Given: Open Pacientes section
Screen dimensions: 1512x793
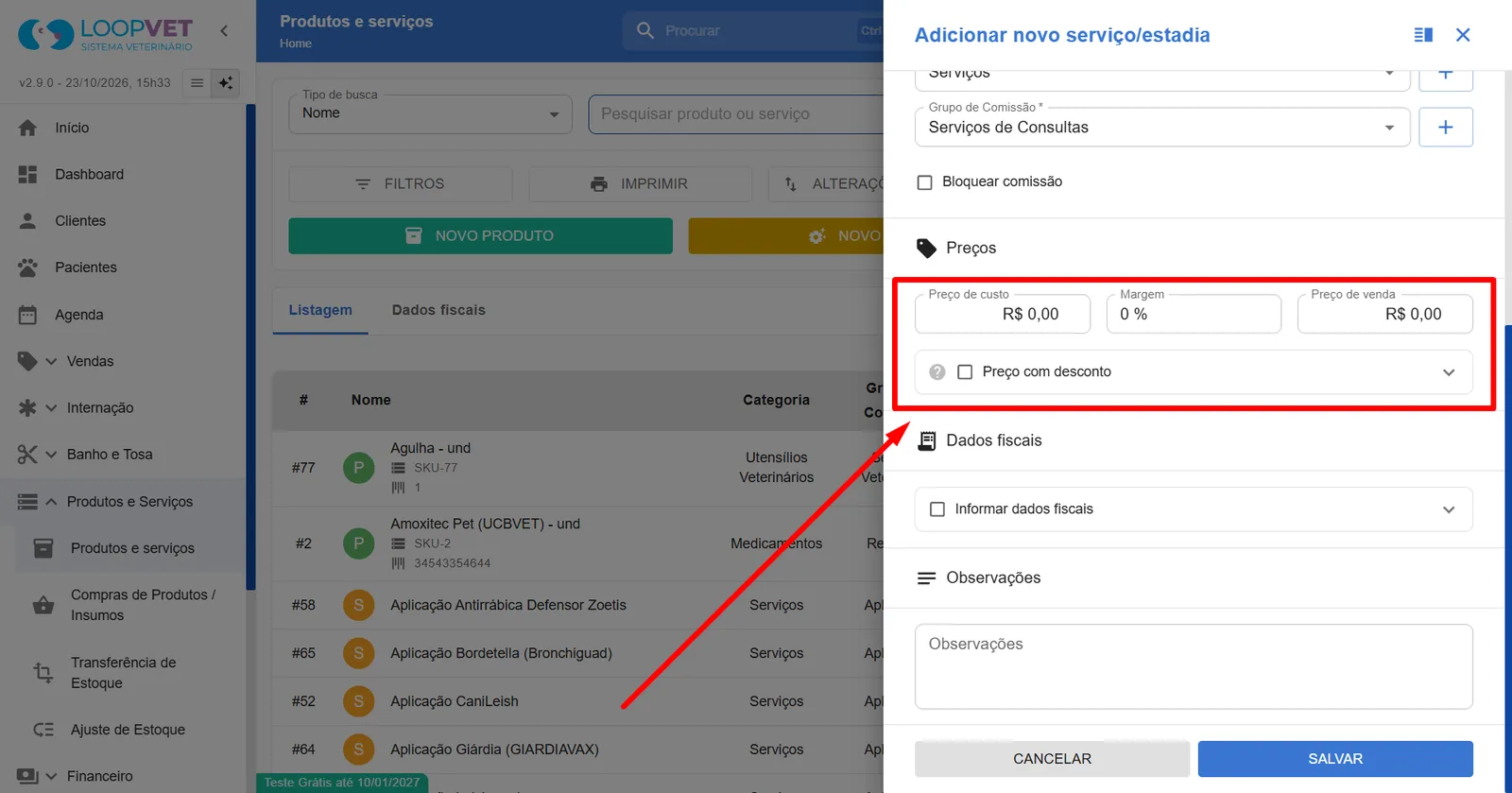Looking at the screenshot, I should point(86,267).
